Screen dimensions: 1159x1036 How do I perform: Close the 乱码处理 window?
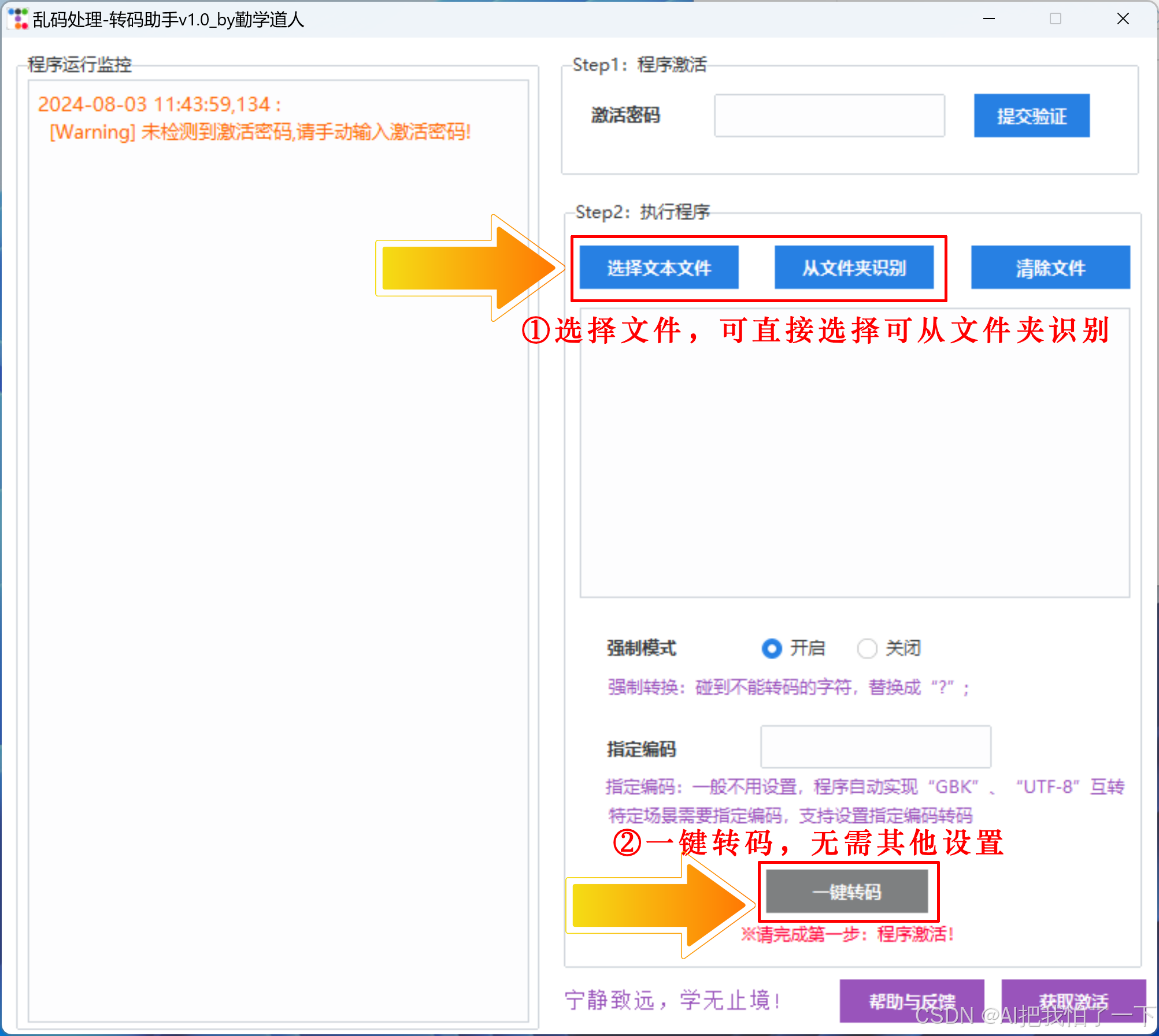[x=1123, y=19]
